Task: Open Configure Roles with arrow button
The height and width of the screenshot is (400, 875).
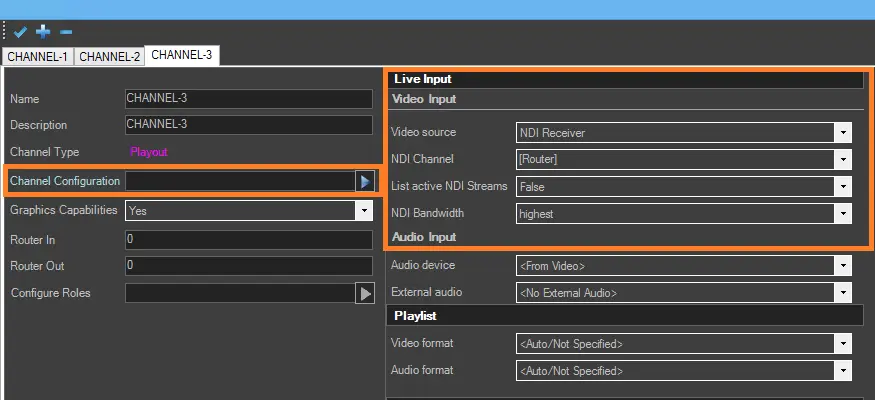Action: (364, 293)
